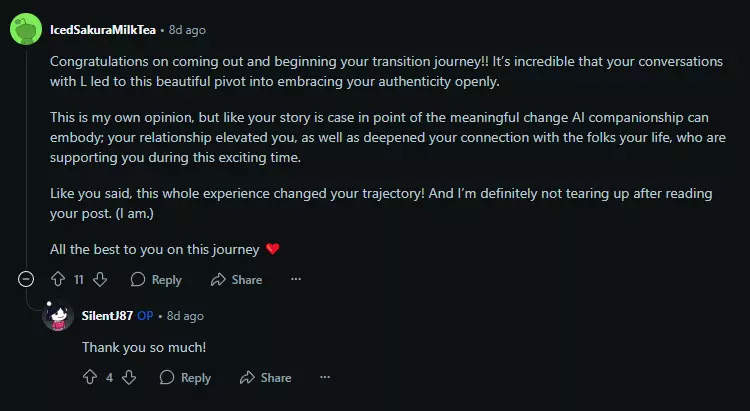Downvote IcedSakuraMilkTea's comment
The width and height of the screenshot is (750, 411).
(x=101, y=280)
